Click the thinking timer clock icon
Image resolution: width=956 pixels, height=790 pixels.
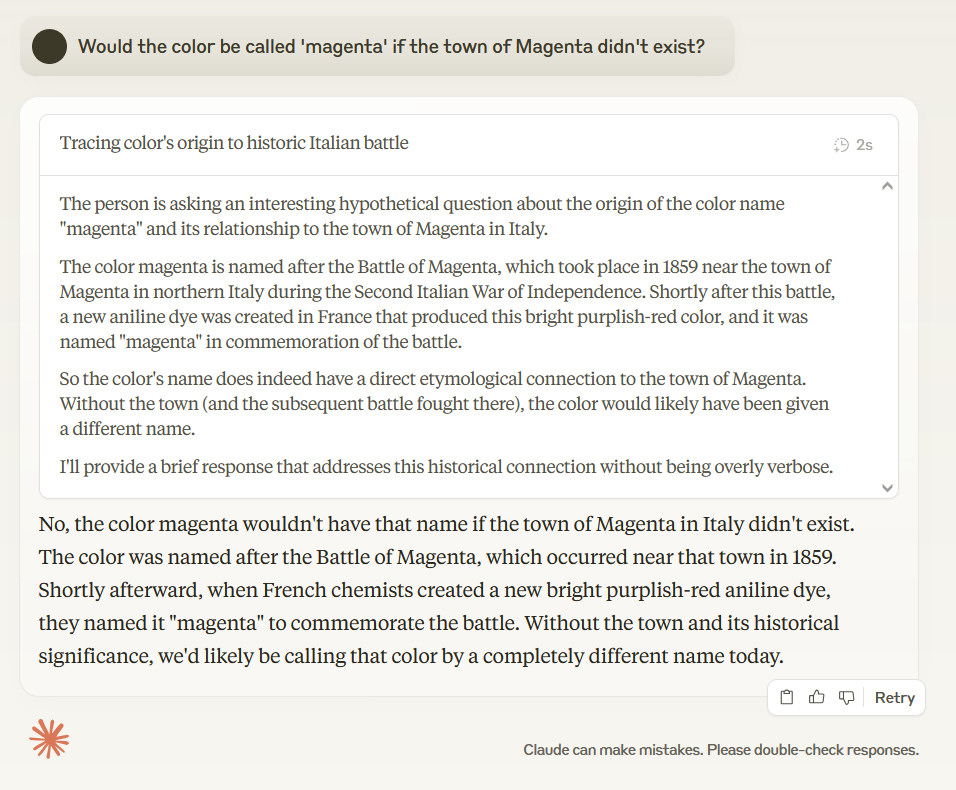coord(841,145)
